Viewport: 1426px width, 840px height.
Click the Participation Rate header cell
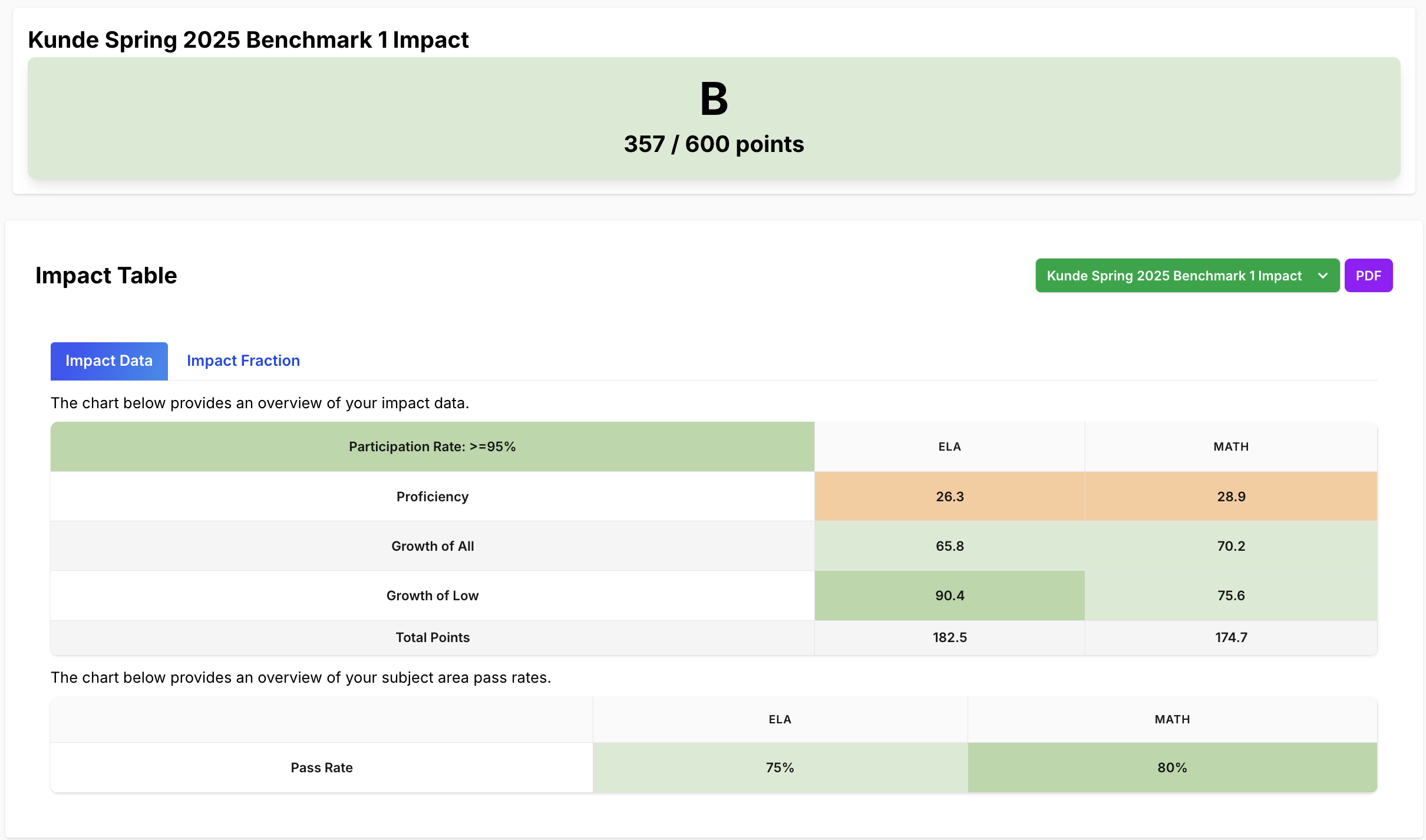(x=432, y=447)
